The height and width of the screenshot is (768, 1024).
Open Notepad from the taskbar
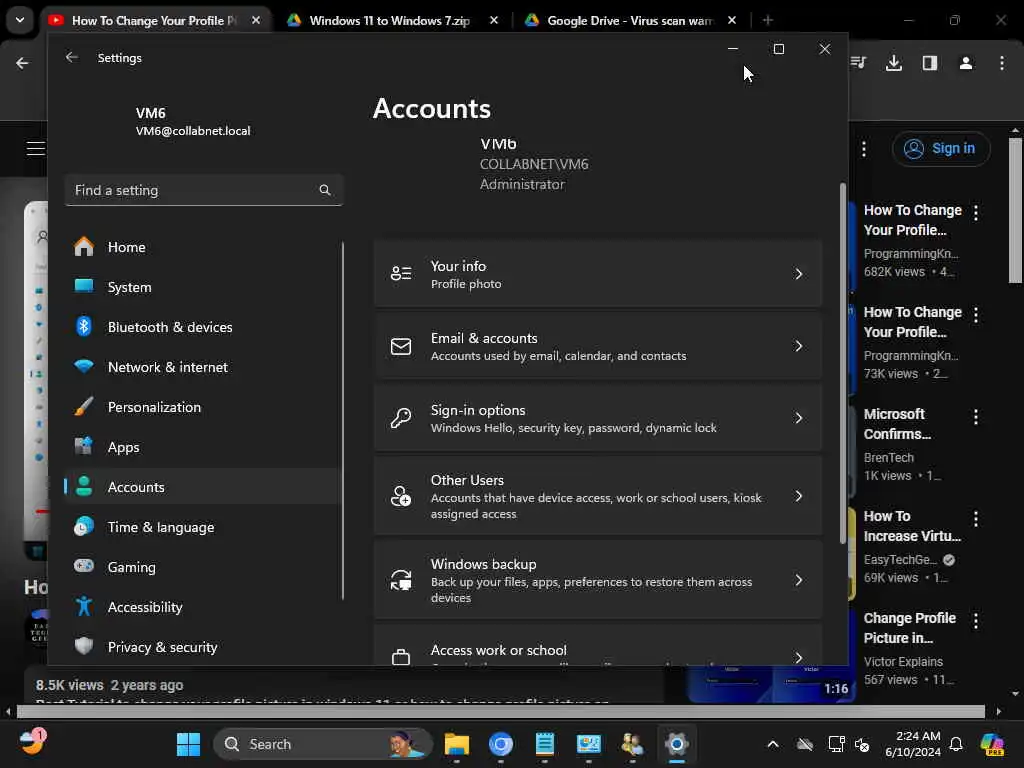[545, 744]
